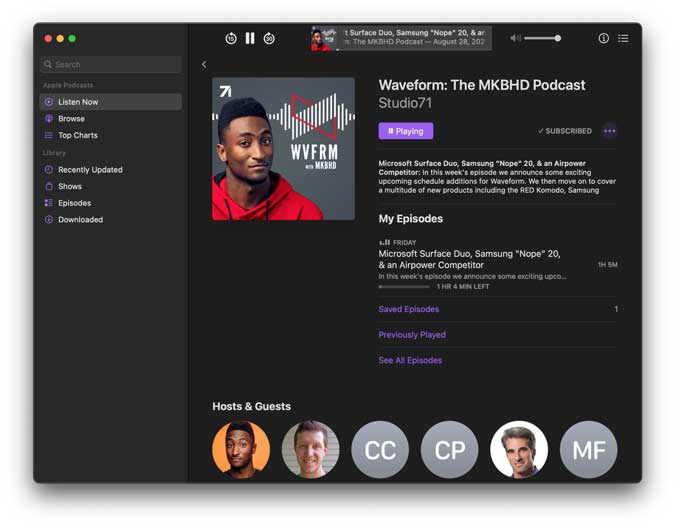Click the Browse podcast icon
675x527 pixels.
tap(49, 118)
